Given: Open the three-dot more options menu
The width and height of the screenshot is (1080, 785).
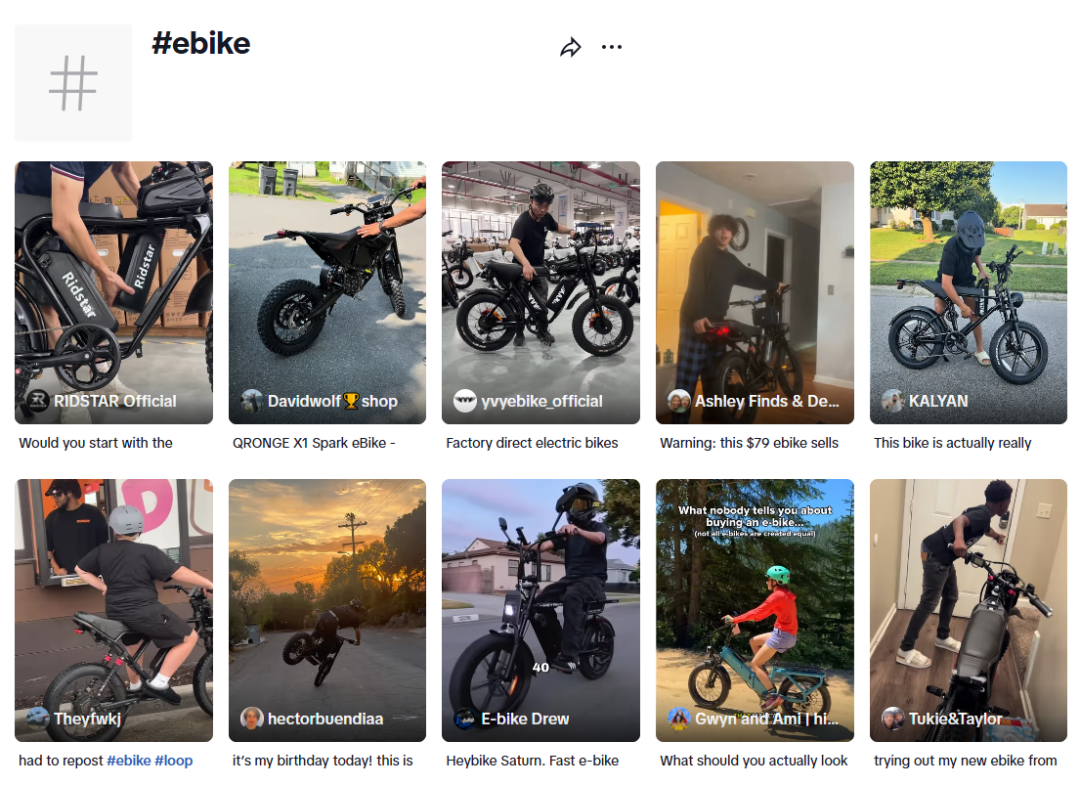Looking at the screenshot, I should (x=612, y=47).
